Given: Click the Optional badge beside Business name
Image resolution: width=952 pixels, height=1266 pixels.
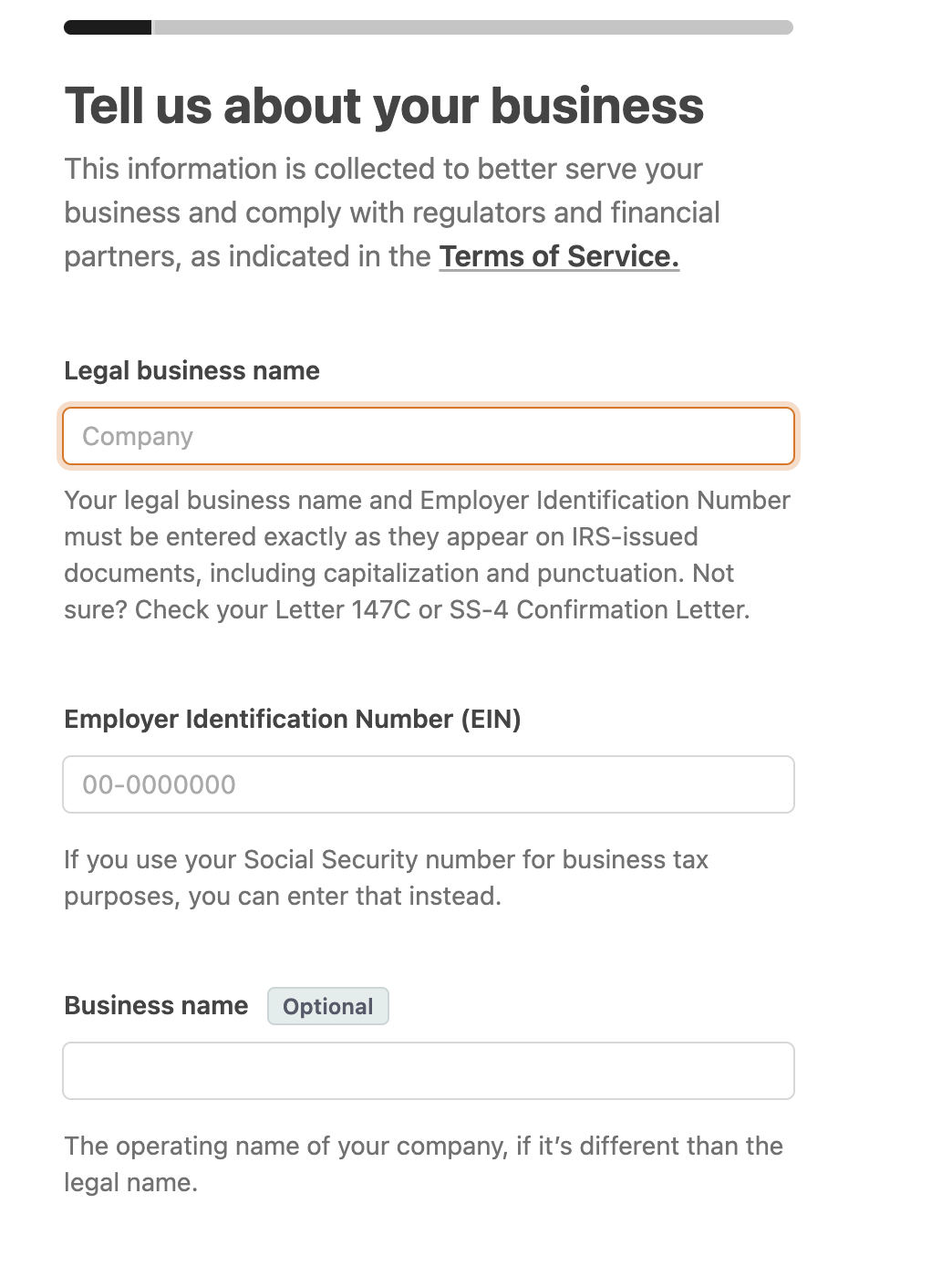Looking at the screenshot, I should 328,1006.
